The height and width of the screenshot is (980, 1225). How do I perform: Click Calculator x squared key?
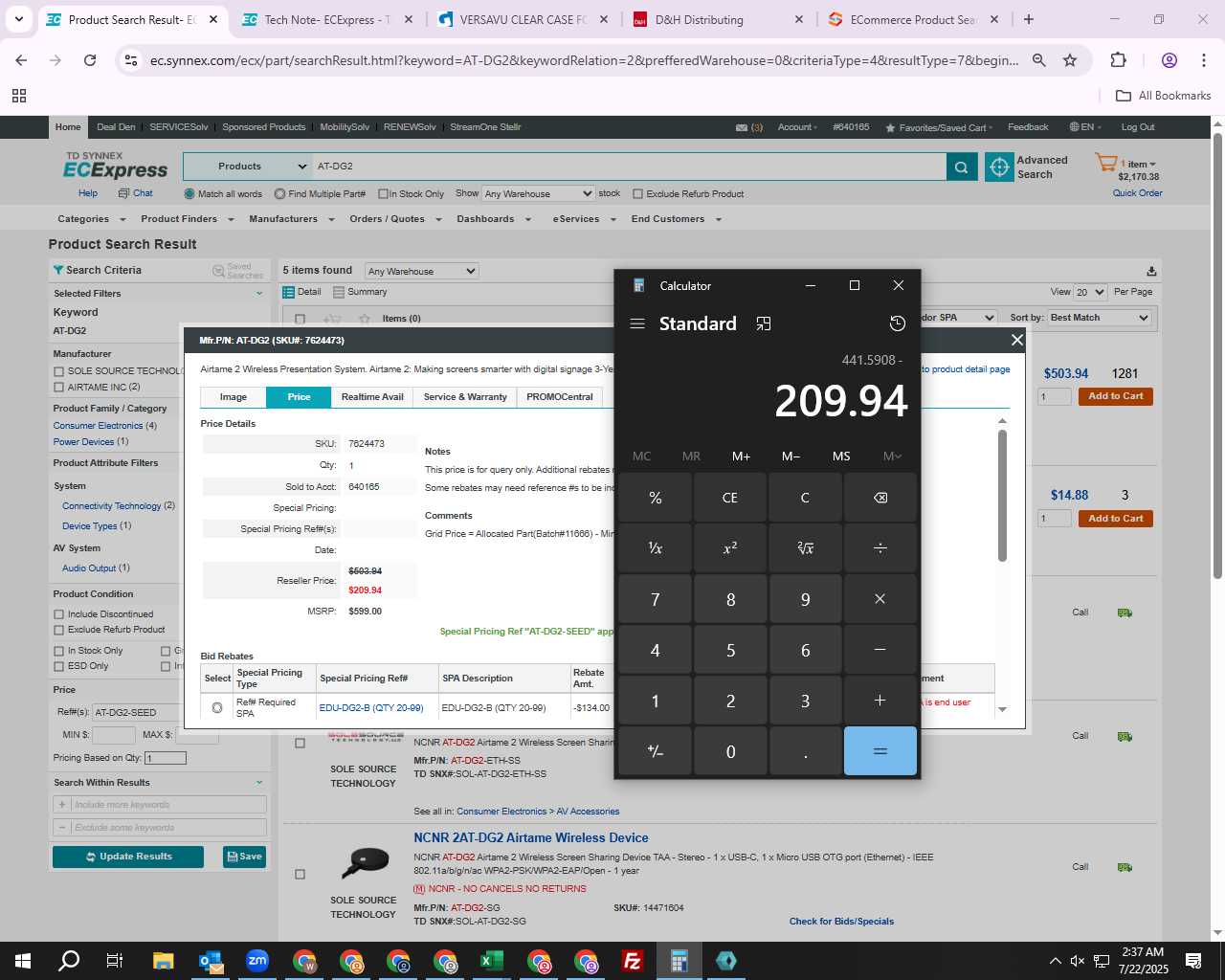tap(730, 548)
